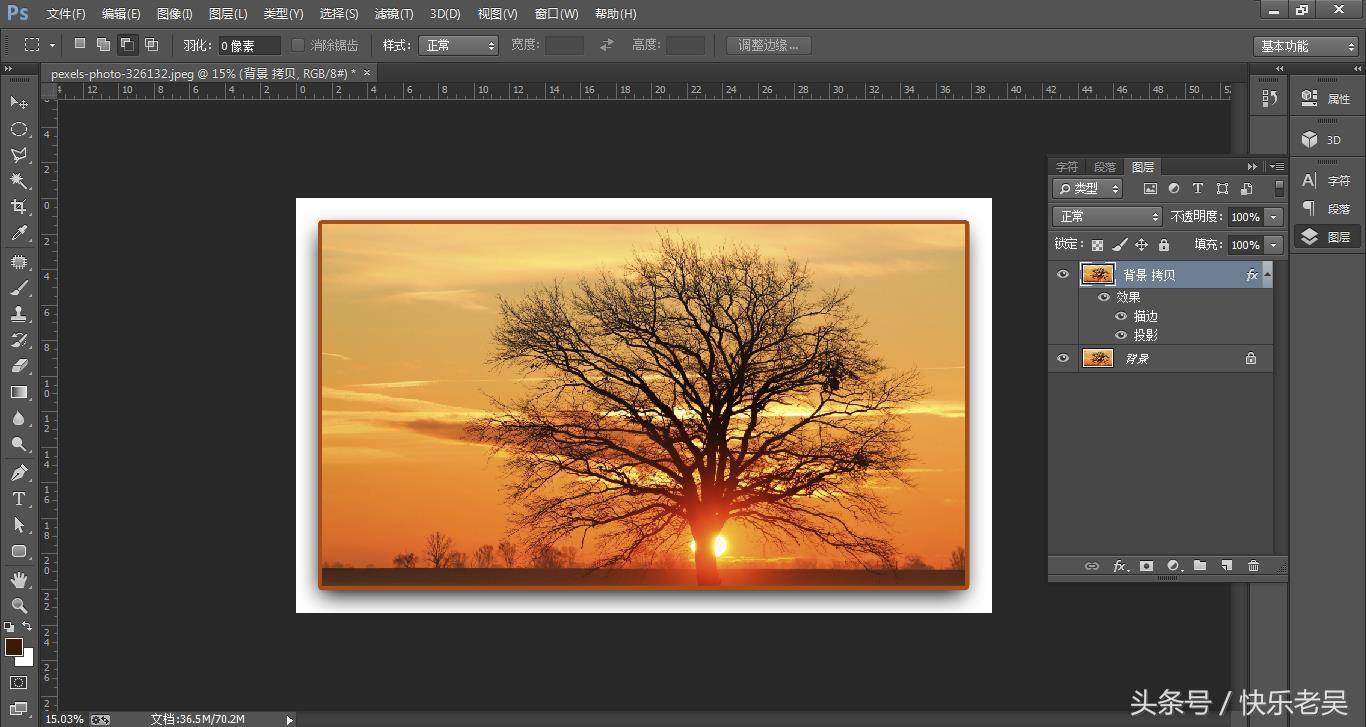Viewport: 1366px width, 727px height.
Task: Select the Zoom tool in toolbar
Action: point(19,605)
